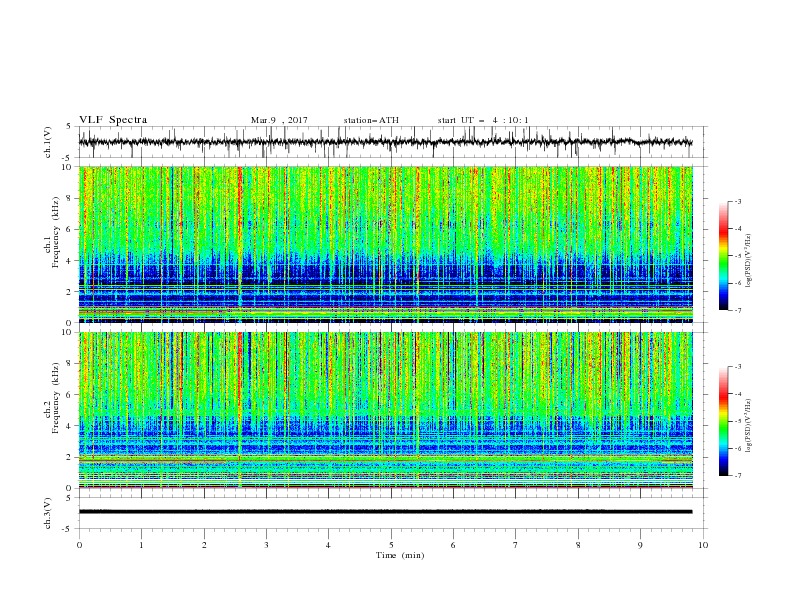The image size is (792, 612).
Task: Click the time axis tick label "8"
Action: pos(578,545)
